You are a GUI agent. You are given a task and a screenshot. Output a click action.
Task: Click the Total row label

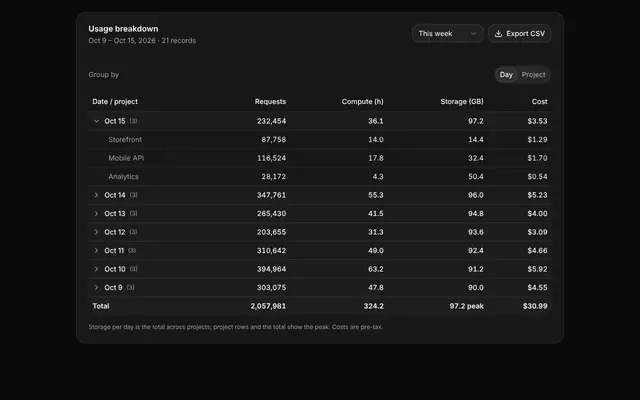point(101,306)
